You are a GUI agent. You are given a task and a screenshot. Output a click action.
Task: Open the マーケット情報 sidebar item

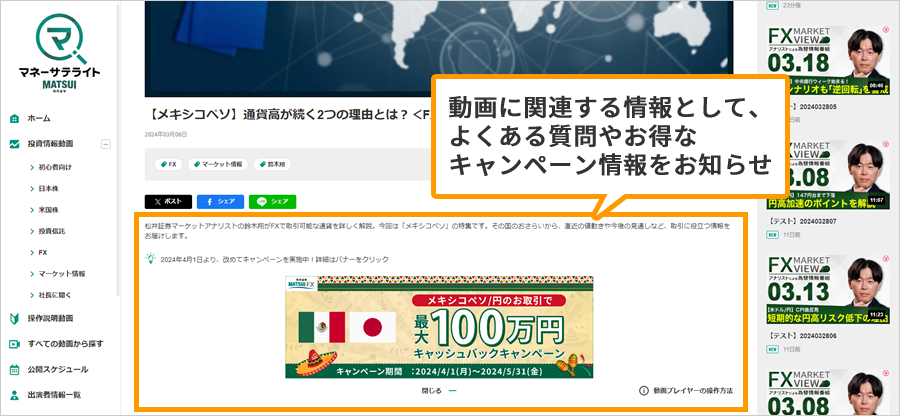point(62,274)
